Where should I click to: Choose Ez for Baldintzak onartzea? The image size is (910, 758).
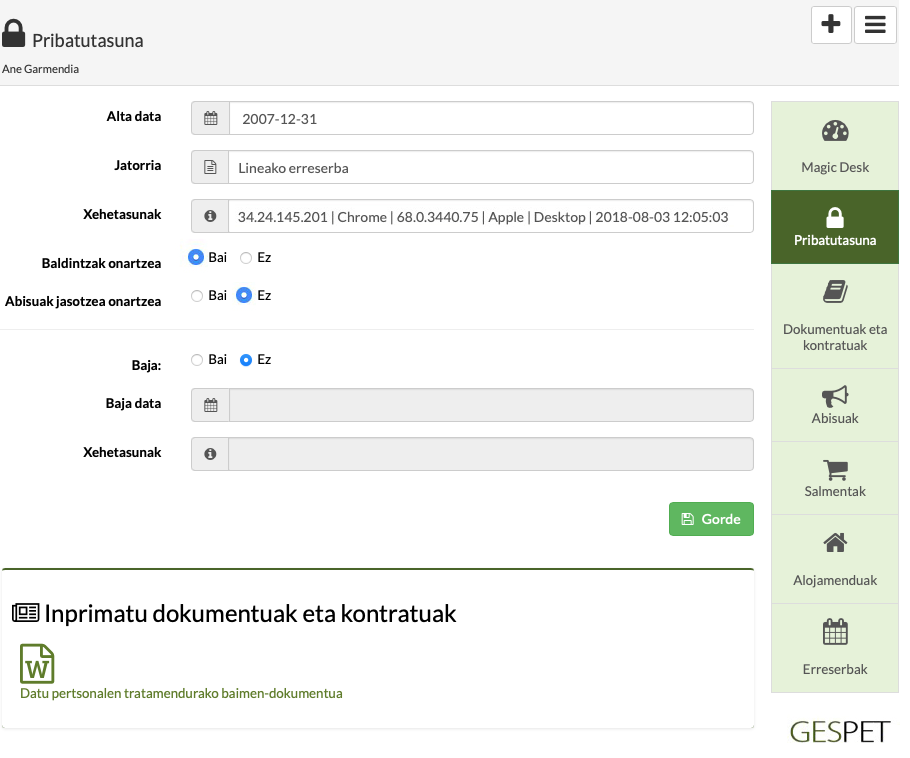click(246, 258)
